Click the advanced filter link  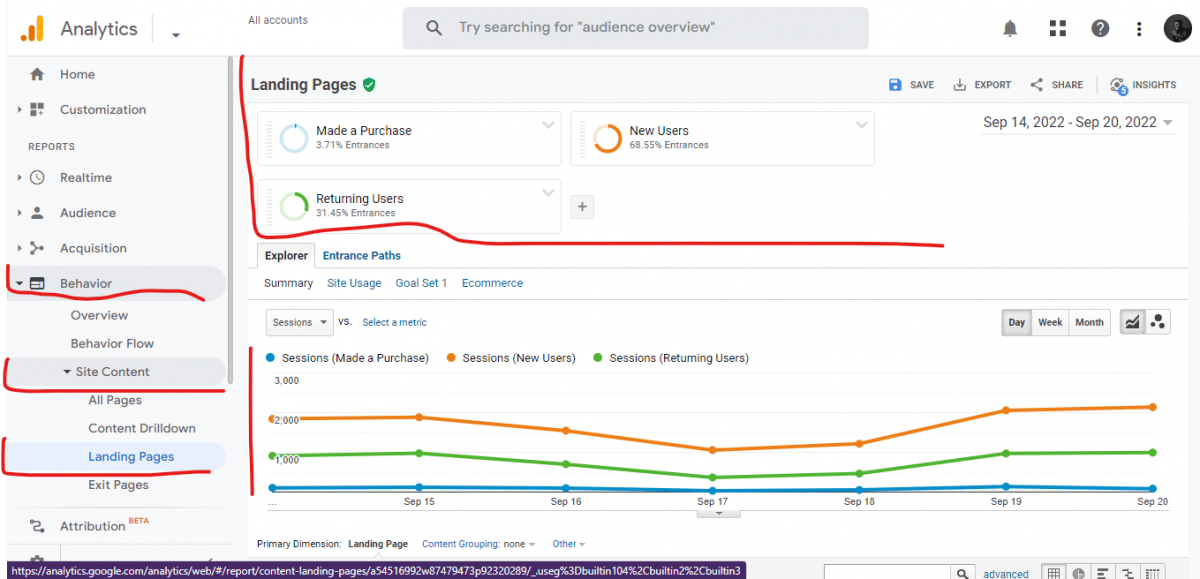pyautogui.click(x=1005, y=571)
